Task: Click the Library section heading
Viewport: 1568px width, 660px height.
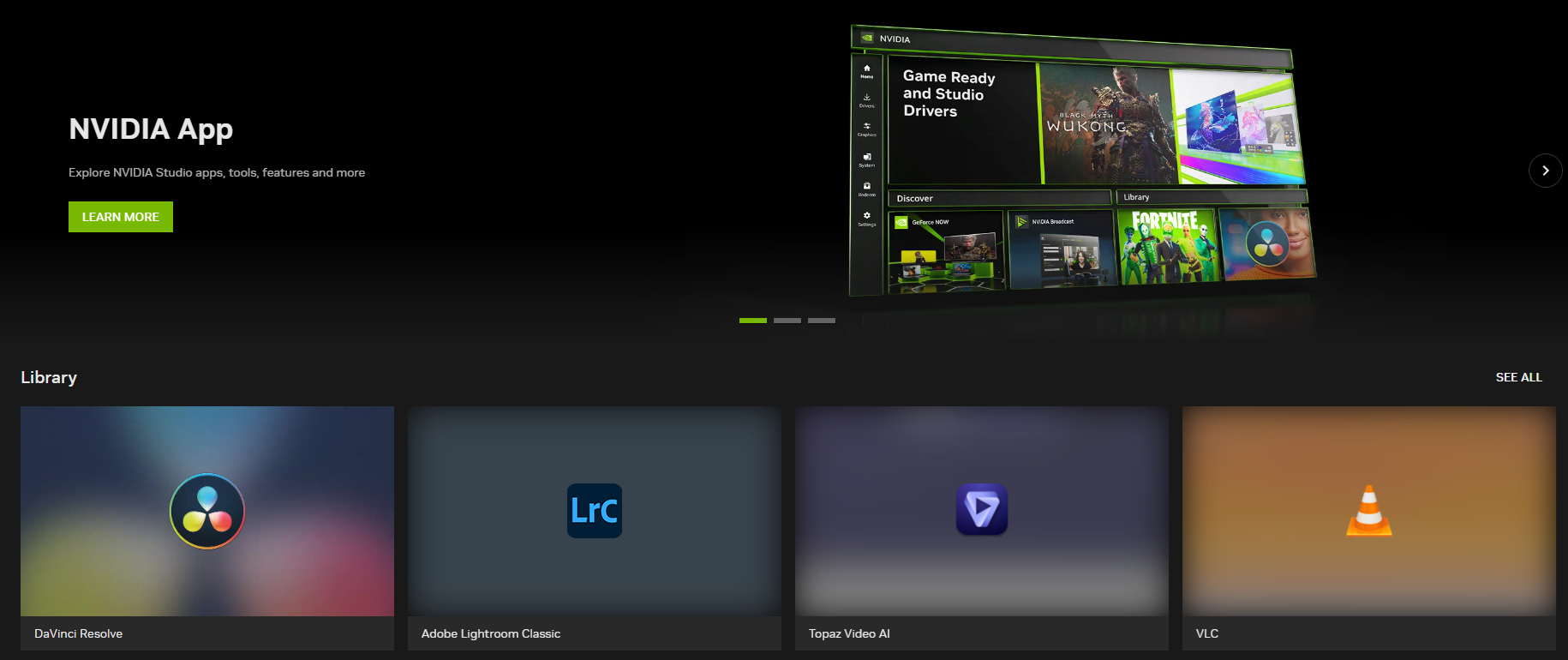Action: (x=49, y=377)
